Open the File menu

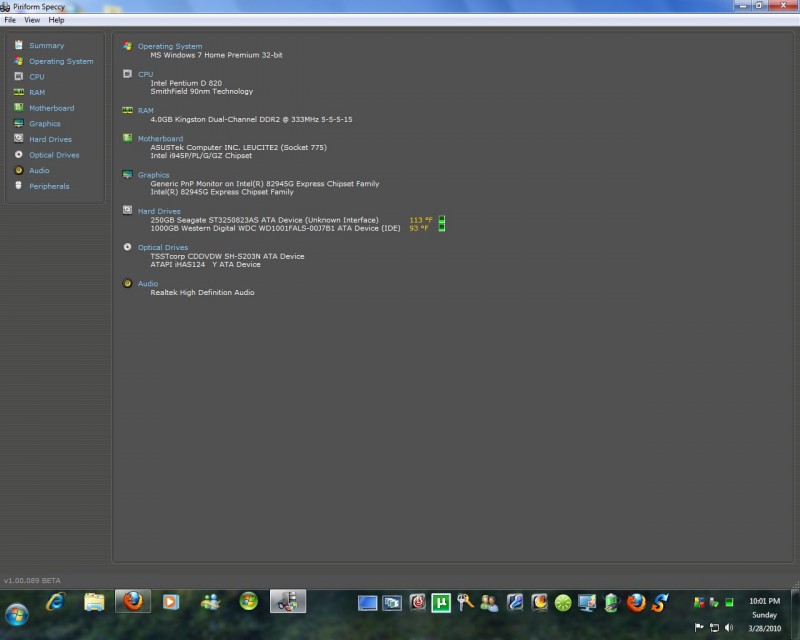10,20
